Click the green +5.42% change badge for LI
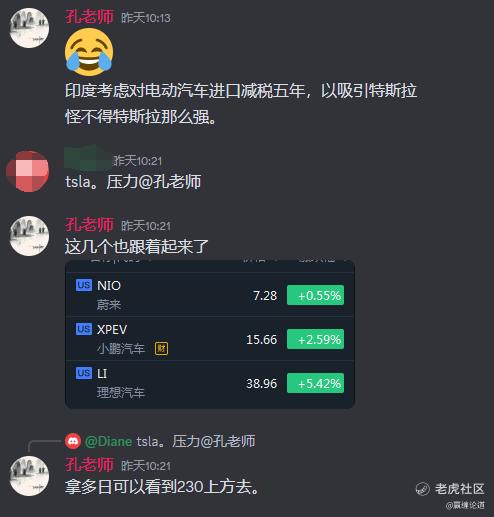 315,383
